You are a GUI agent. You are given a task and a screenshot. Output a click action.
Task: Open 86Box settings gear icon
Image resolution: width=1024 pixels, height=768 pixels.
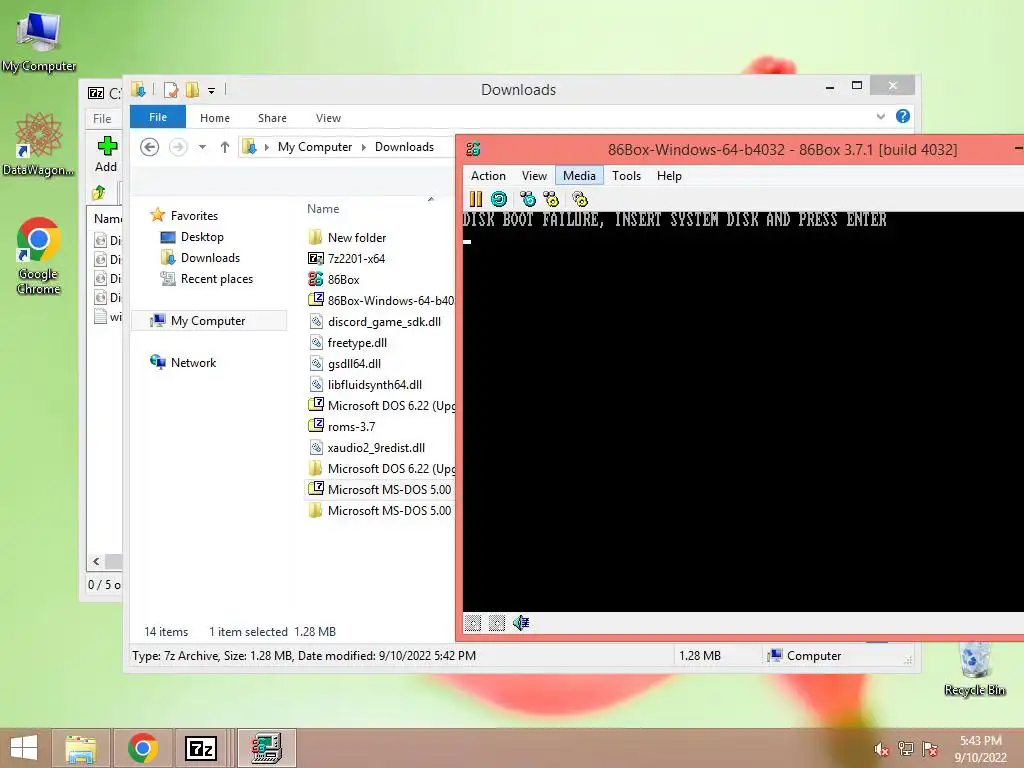click(580, 199)
